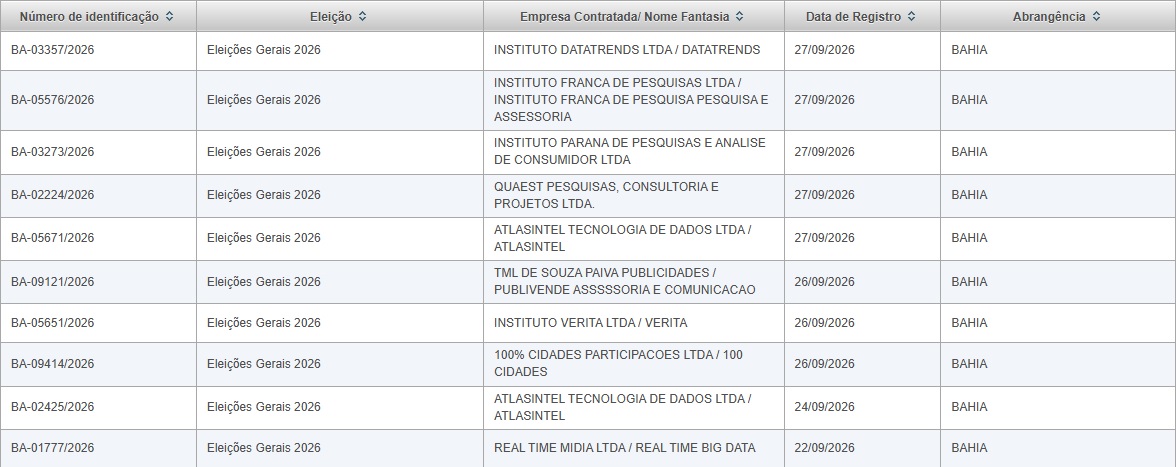Sort table by Número de identificação header text
Image resolution: width=1176 pixels, height=467 pixels.
click(x=89, y=16)
